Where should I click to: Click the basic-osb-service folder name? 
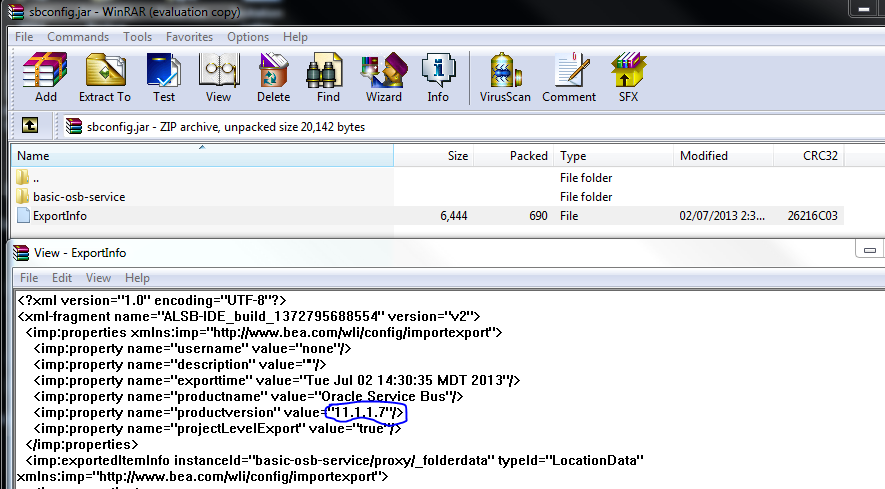79,197
